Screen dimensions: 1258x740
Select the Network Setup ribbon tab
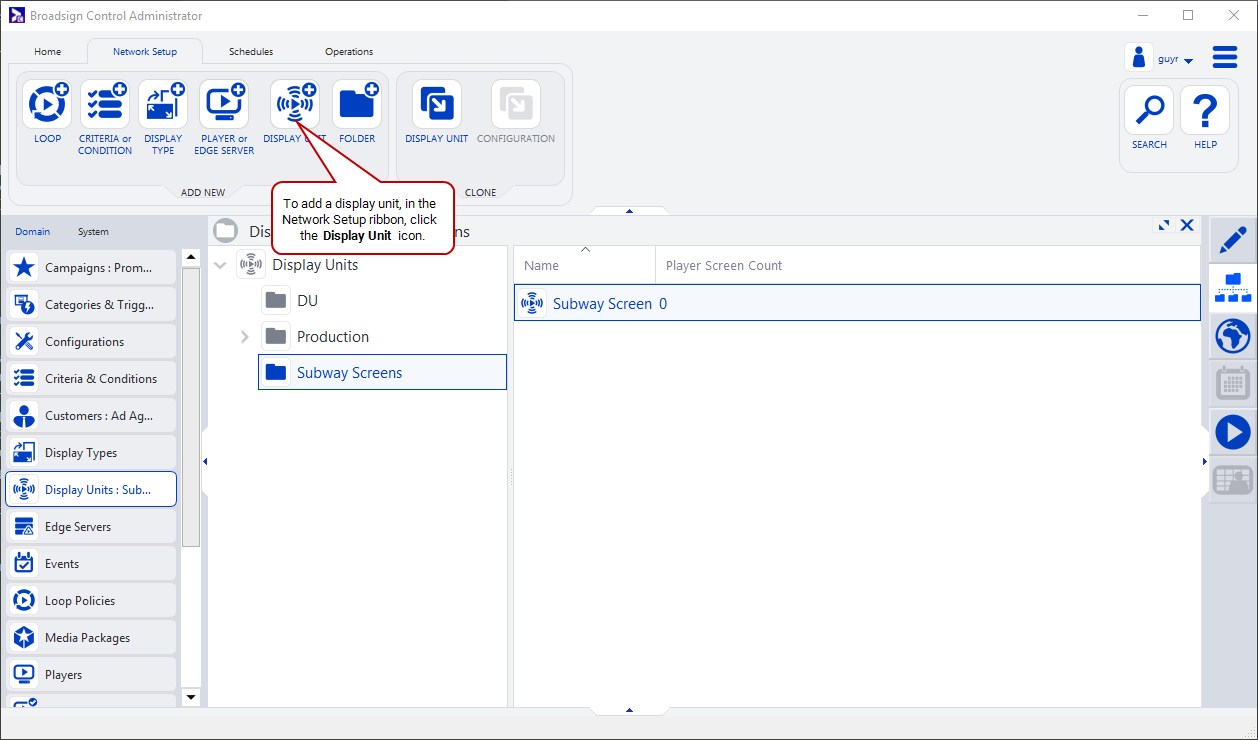pos(145,52)
